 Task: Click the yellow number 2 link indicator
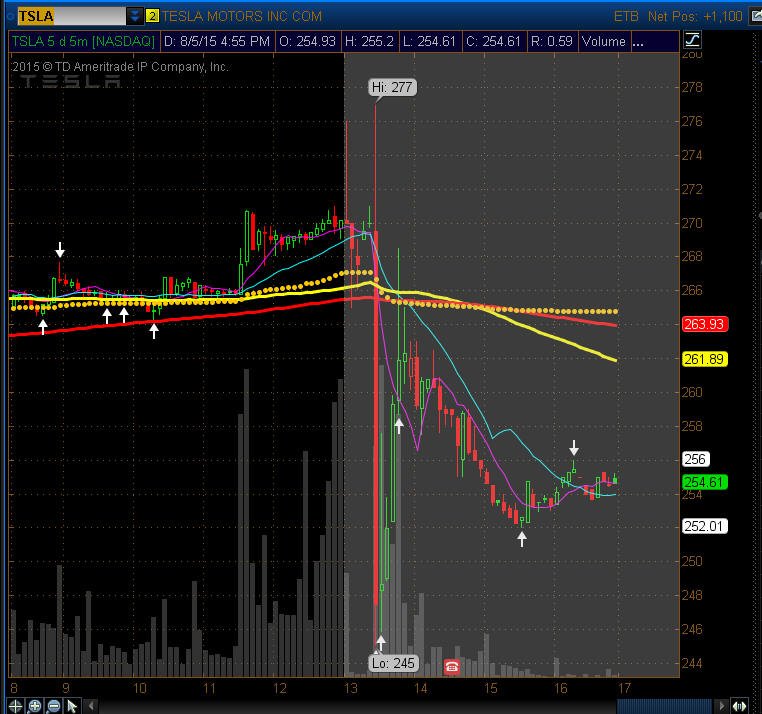click(152, 16)
